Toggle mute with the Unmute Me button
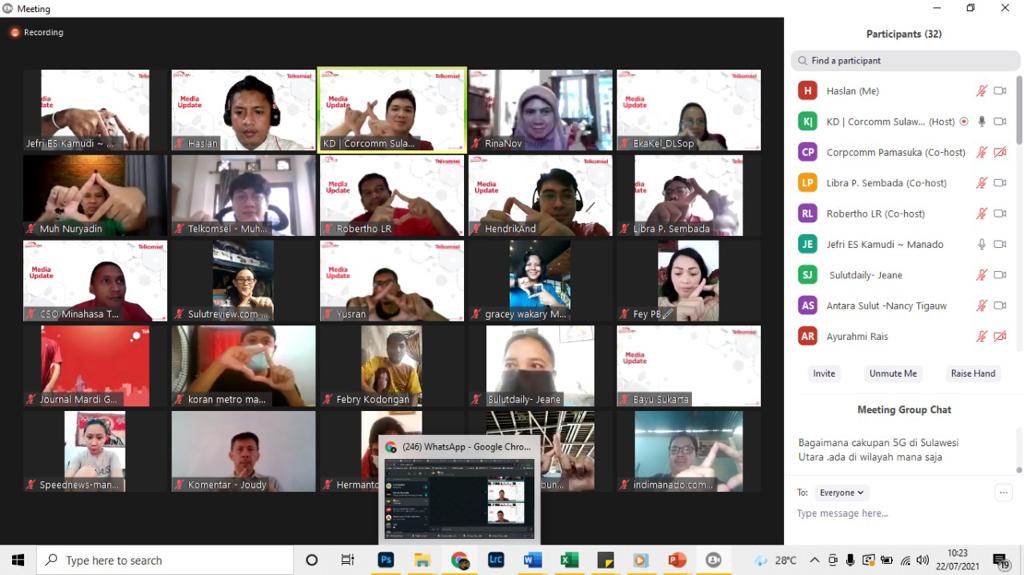This screenshot has width=1024, height=575. click(892, 373)
